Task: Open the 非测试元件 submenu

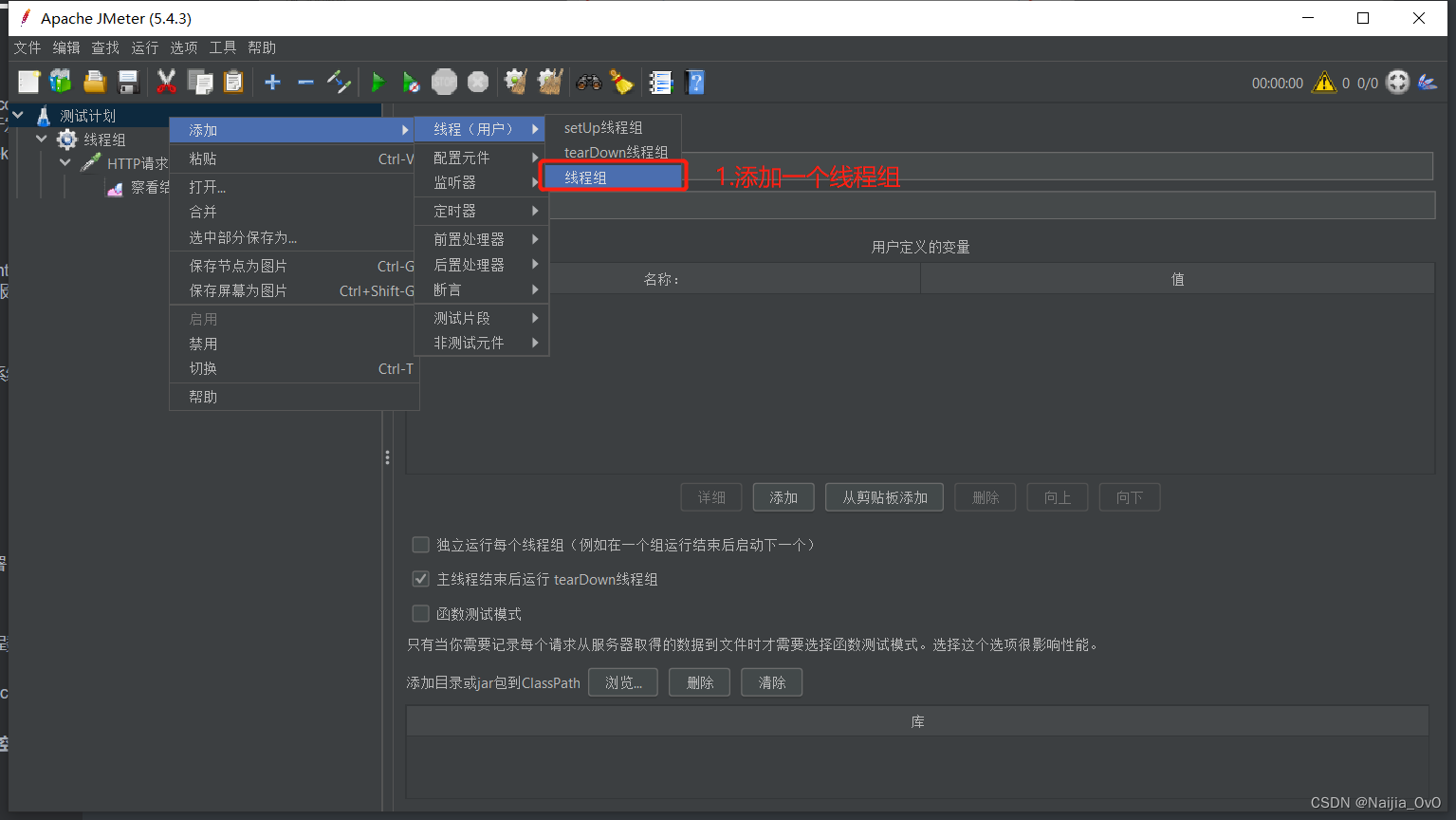Action: 482,343
